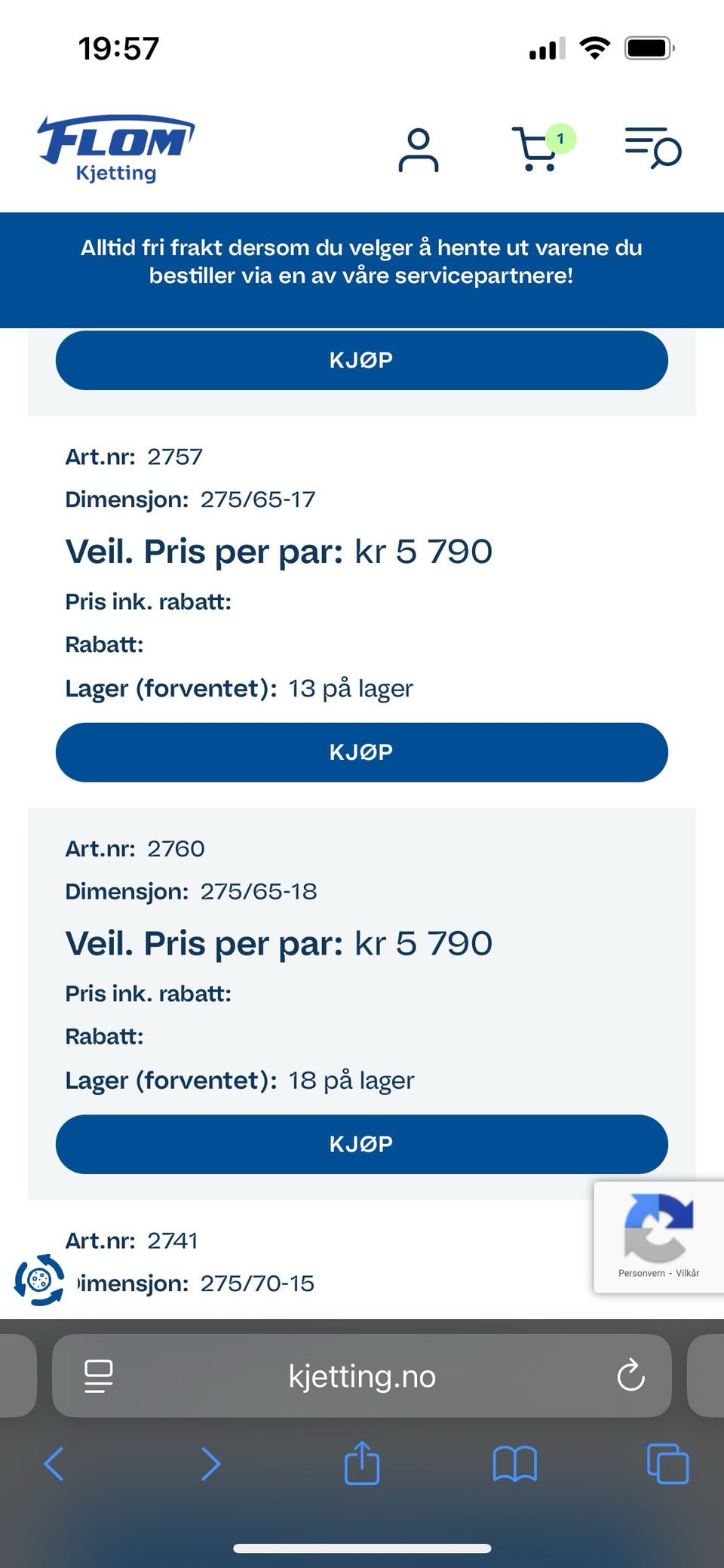This screenshot has width=724, height=1568.
Task: Open reCAPTCHA Vilkår link
Action: click(x=687, y=1273)
